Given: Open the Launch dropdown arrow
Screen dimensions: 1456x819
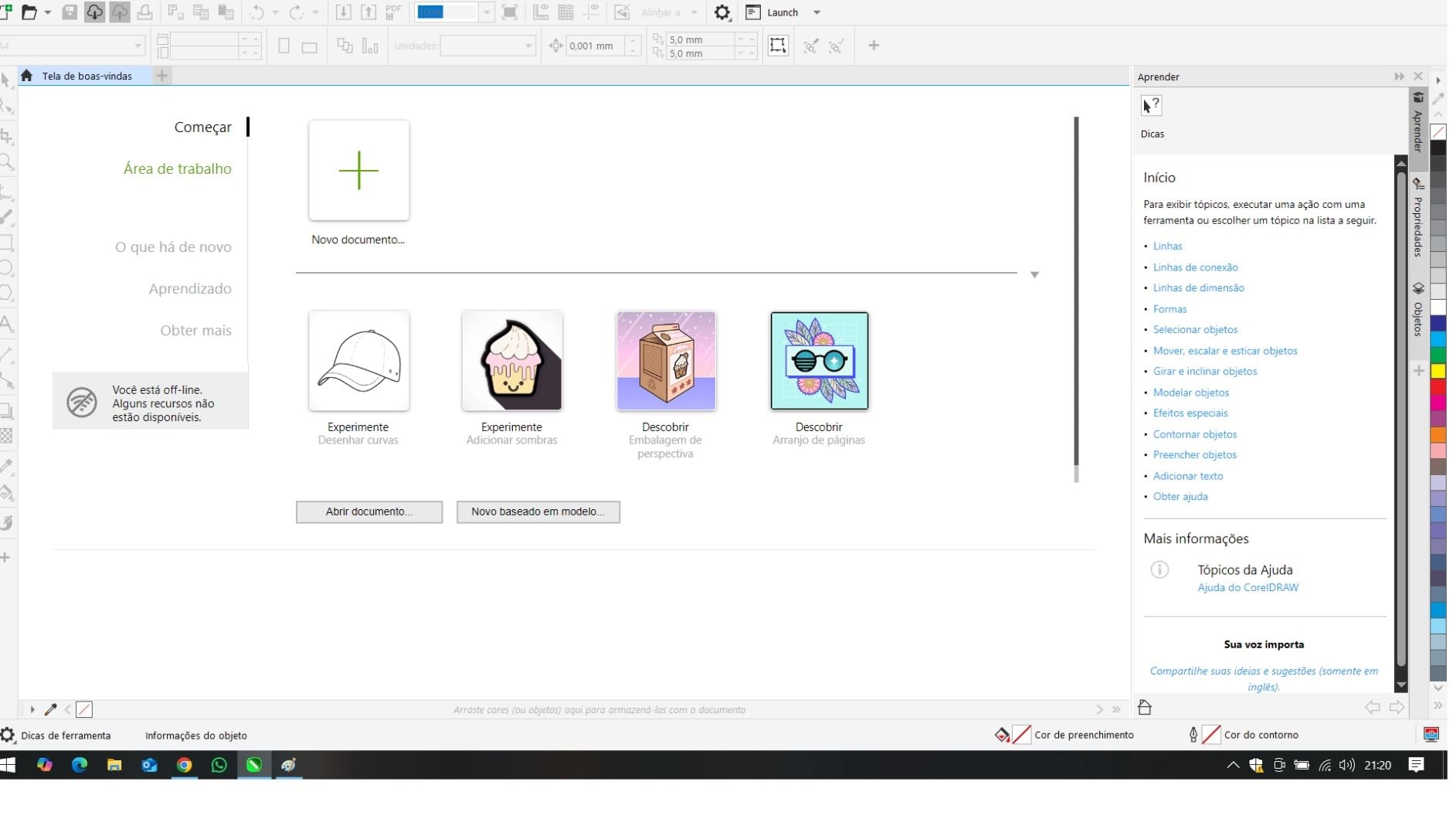Looking at the screenshot, I should coord(817,12).
